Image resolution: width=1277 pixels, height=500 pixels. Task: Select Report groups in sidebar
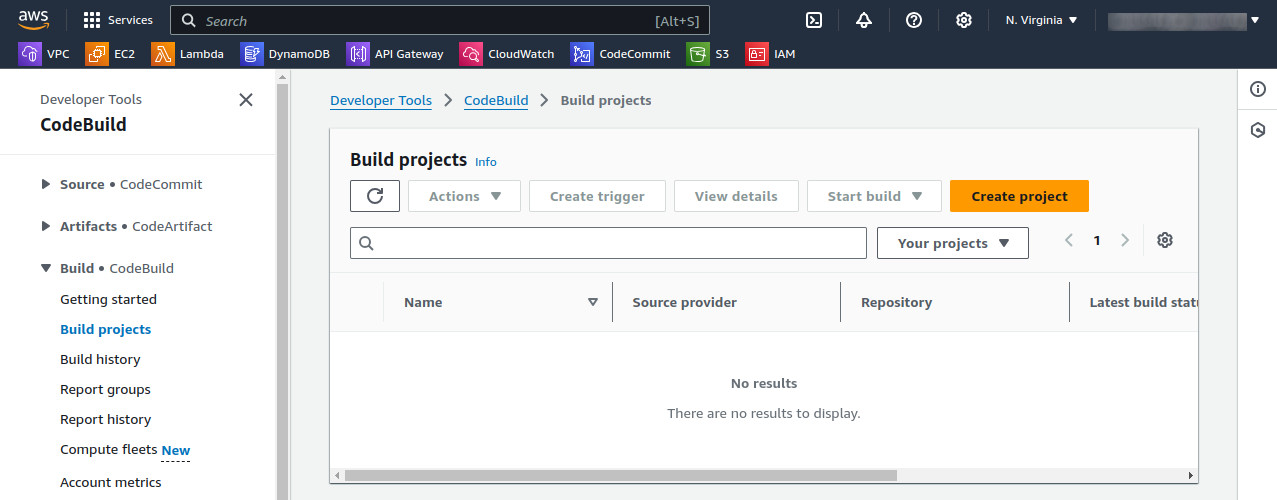coord(105,389)
